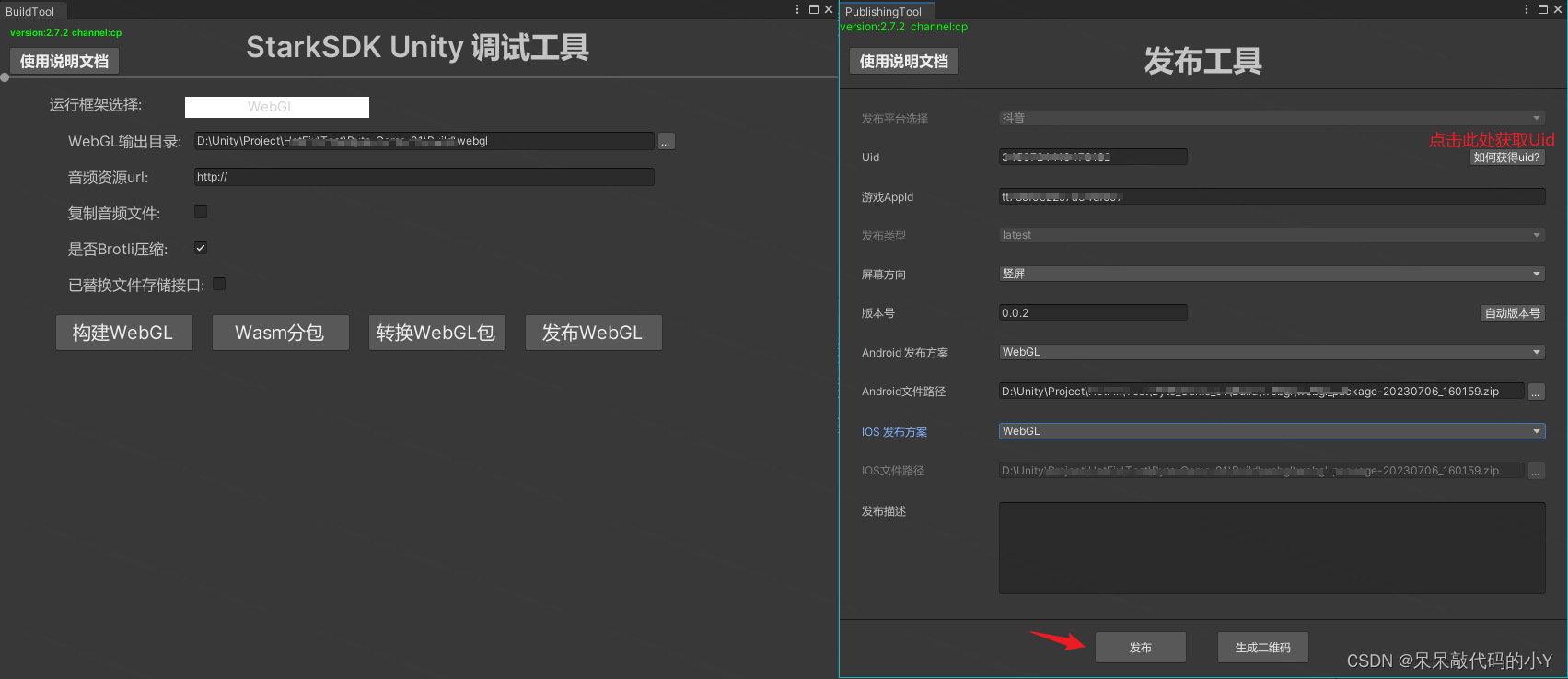
Task: Click 如何获得uid? button
Action: [x=1507, y=158]
